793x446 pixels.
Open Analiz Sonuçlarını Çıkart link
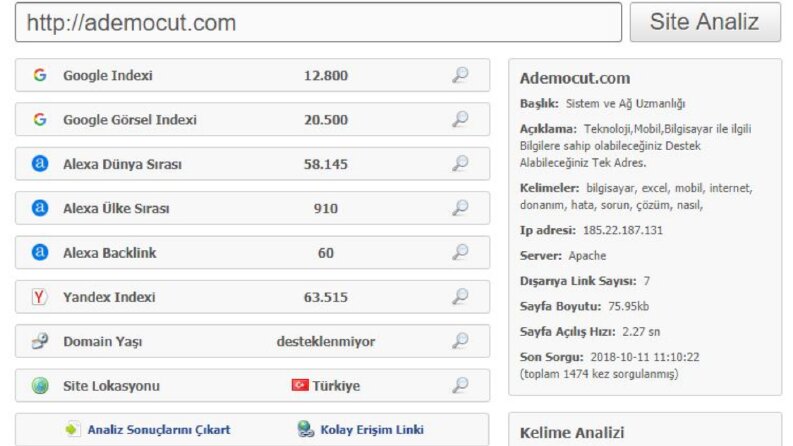tap(159, 430)
